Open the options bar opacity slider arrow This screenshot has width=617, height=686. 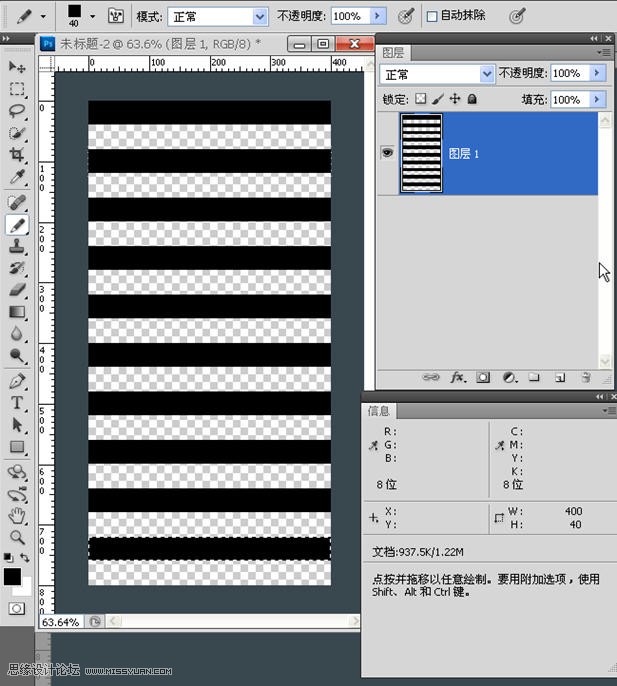[x=378, y=17]
